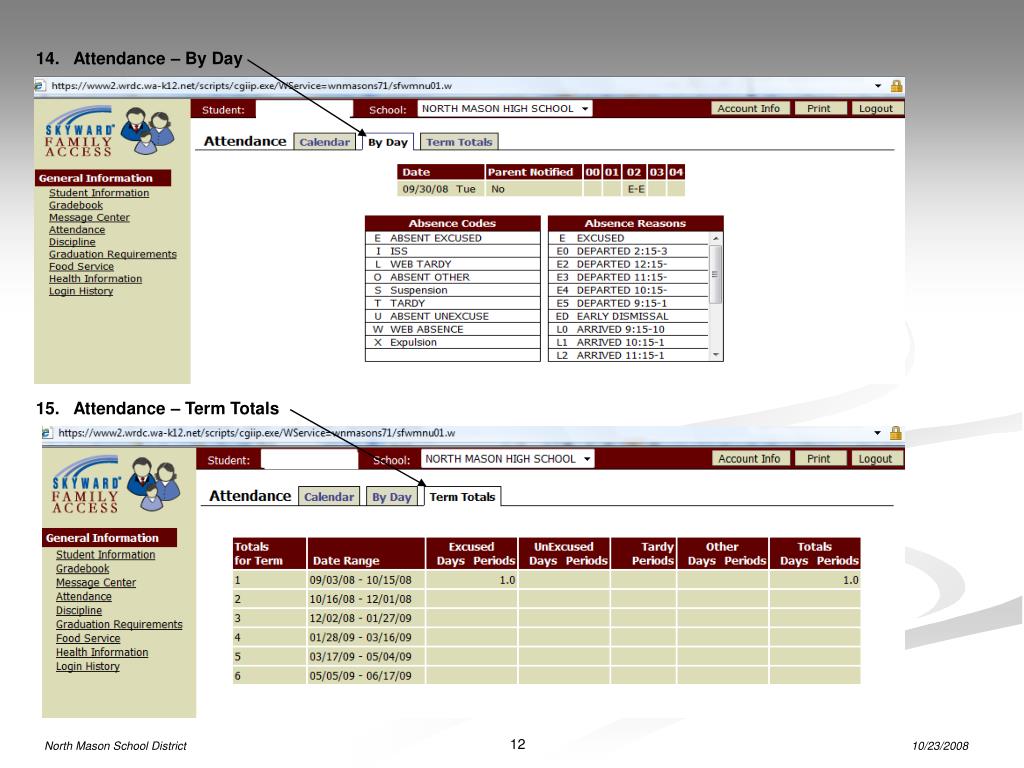Select ABSENT EXCUSED row in Absence Codes
This screenshot has height=768, width=1024.
tap(453, 238)
